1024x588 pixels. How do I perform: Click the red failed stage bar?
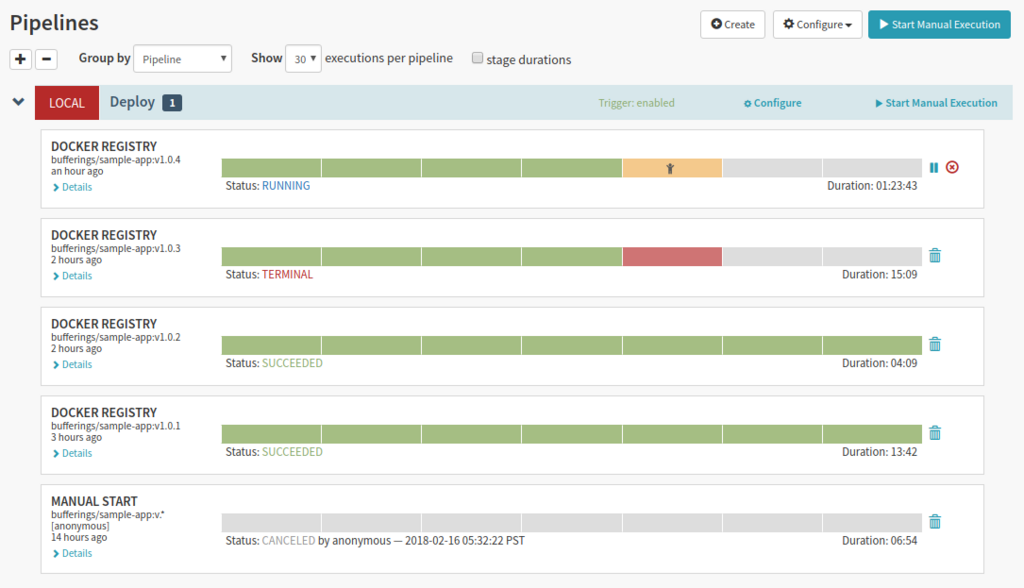pos(672,256)
